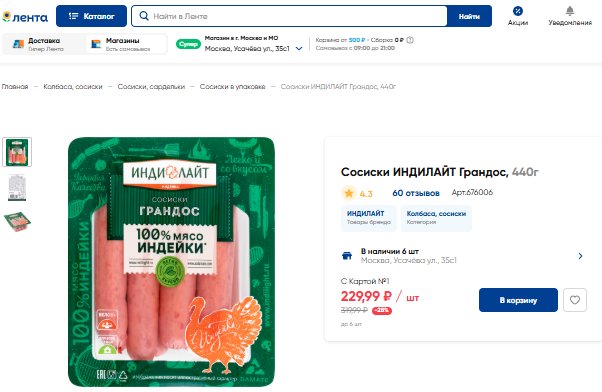This screenshot has height=392, width=602.
Task: Open the Каталог menu
Action: pos(91,16)
